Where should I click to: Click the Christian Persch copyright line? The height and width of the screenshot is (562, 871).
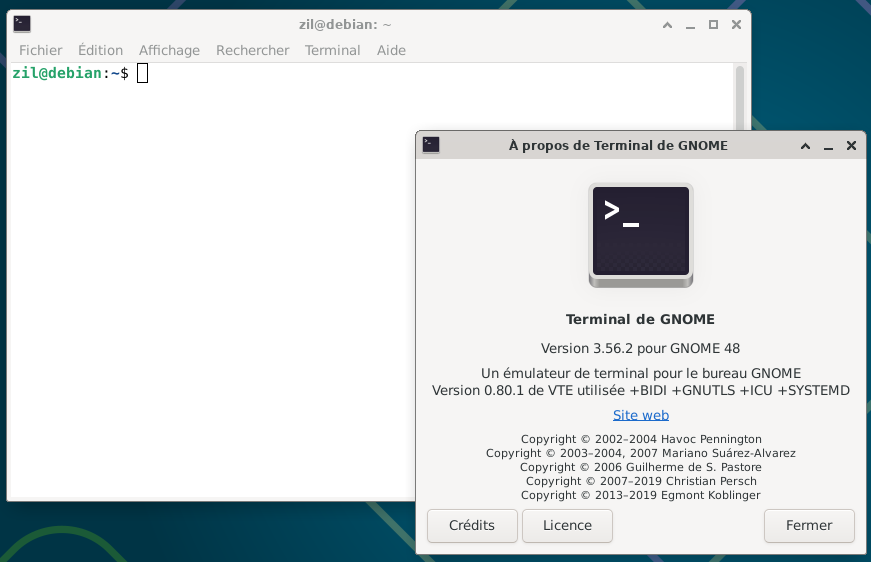[641, 481]
